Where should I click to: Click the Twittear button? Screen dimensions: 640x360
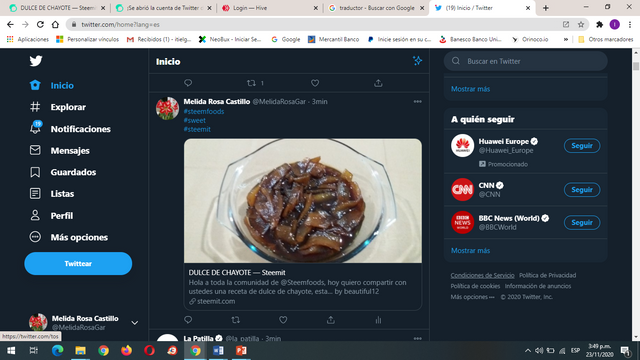point(78,263)
